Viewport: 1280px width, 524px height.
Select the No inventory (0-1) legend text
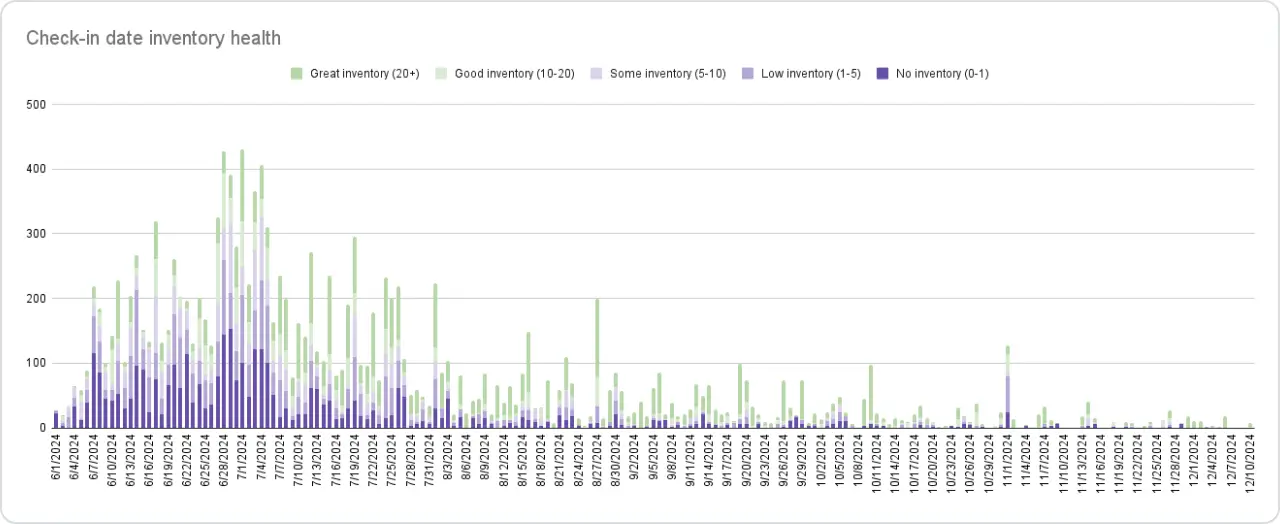(x=942, y=74)
